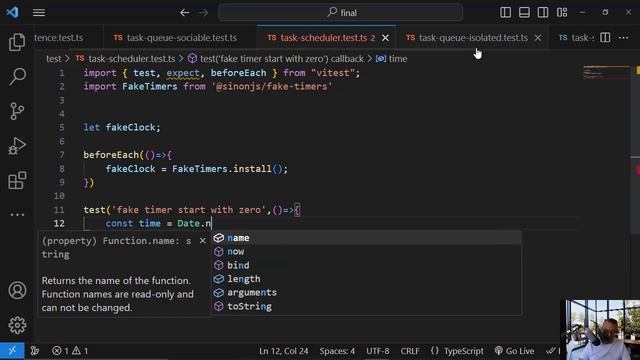The height and width of the screenshot is (360, 640).
Task: Click the VS Code logo icon
Action: (x=12, y=12)
